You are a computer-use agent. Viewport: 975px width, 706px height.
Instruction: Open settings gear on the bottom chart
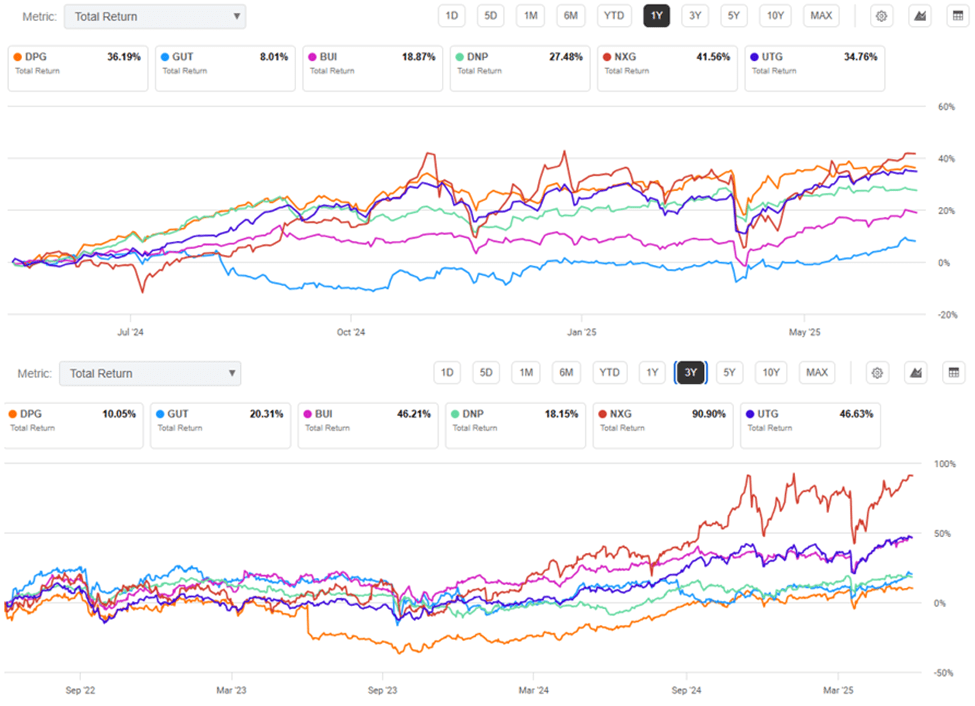click(877, 372)
